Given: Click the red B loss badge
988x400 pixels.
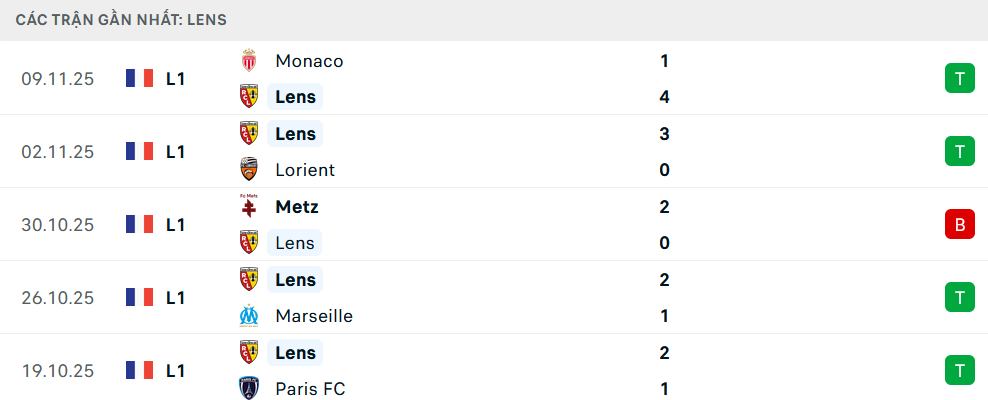Looking at the screenshot, I should [959, 224].
